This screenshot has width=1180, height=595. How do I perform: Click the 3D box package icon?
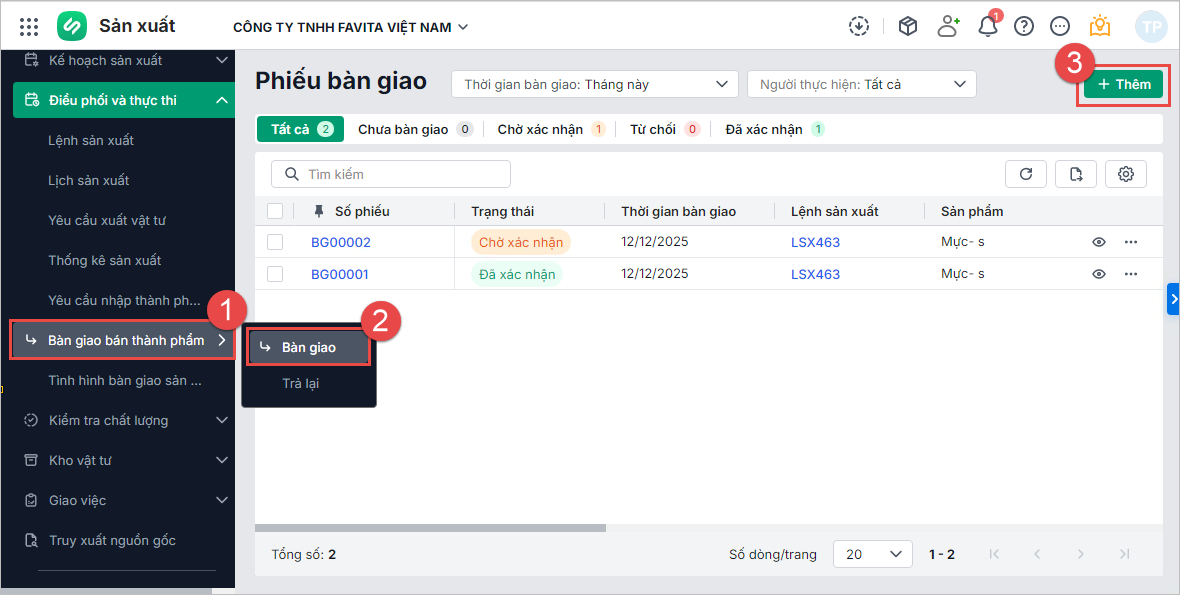[x=908, y=26]
